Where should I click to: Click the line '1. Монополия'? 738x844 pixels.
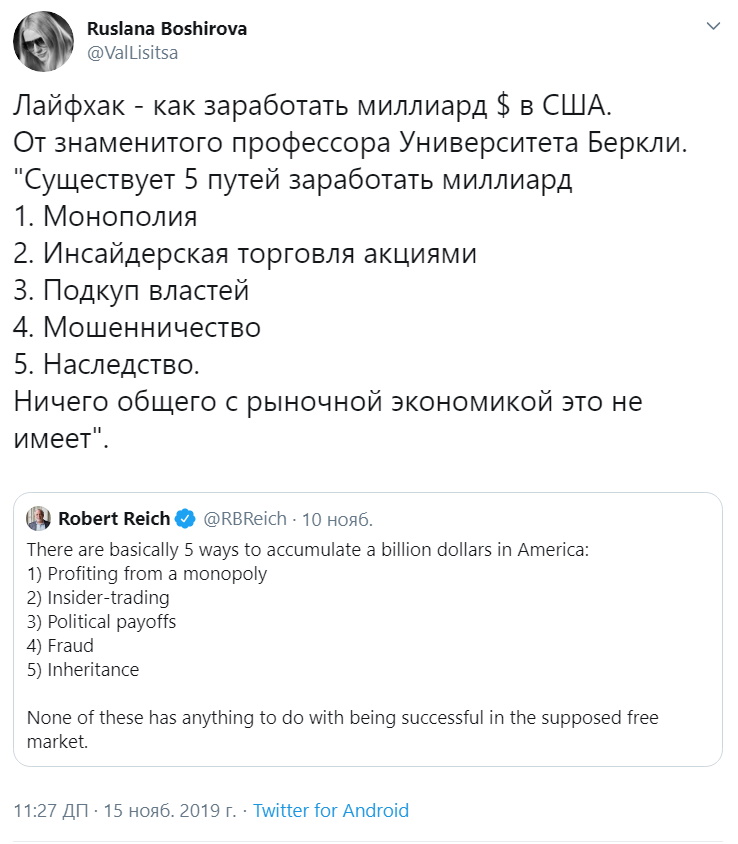pyautogui.click(x=105, y=216)
